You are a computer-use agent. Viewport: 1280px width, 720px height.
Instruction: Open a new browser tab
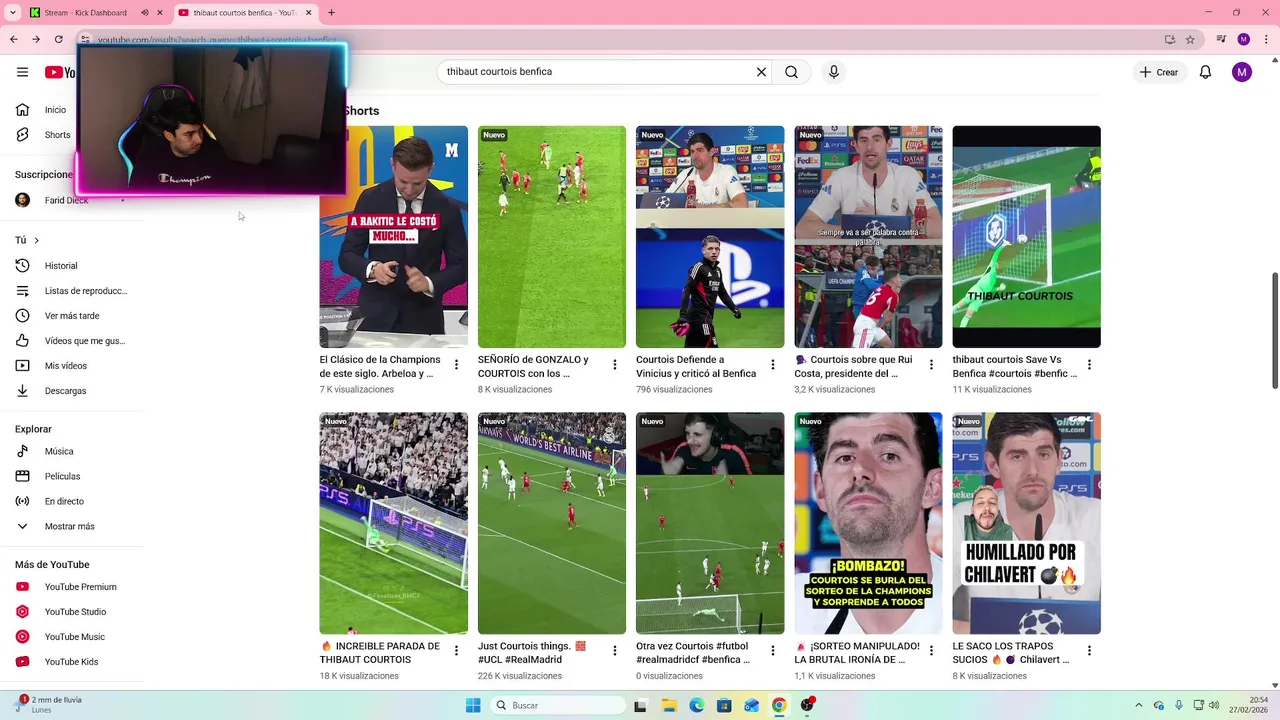pyautogui.click(x=331, y=13)
